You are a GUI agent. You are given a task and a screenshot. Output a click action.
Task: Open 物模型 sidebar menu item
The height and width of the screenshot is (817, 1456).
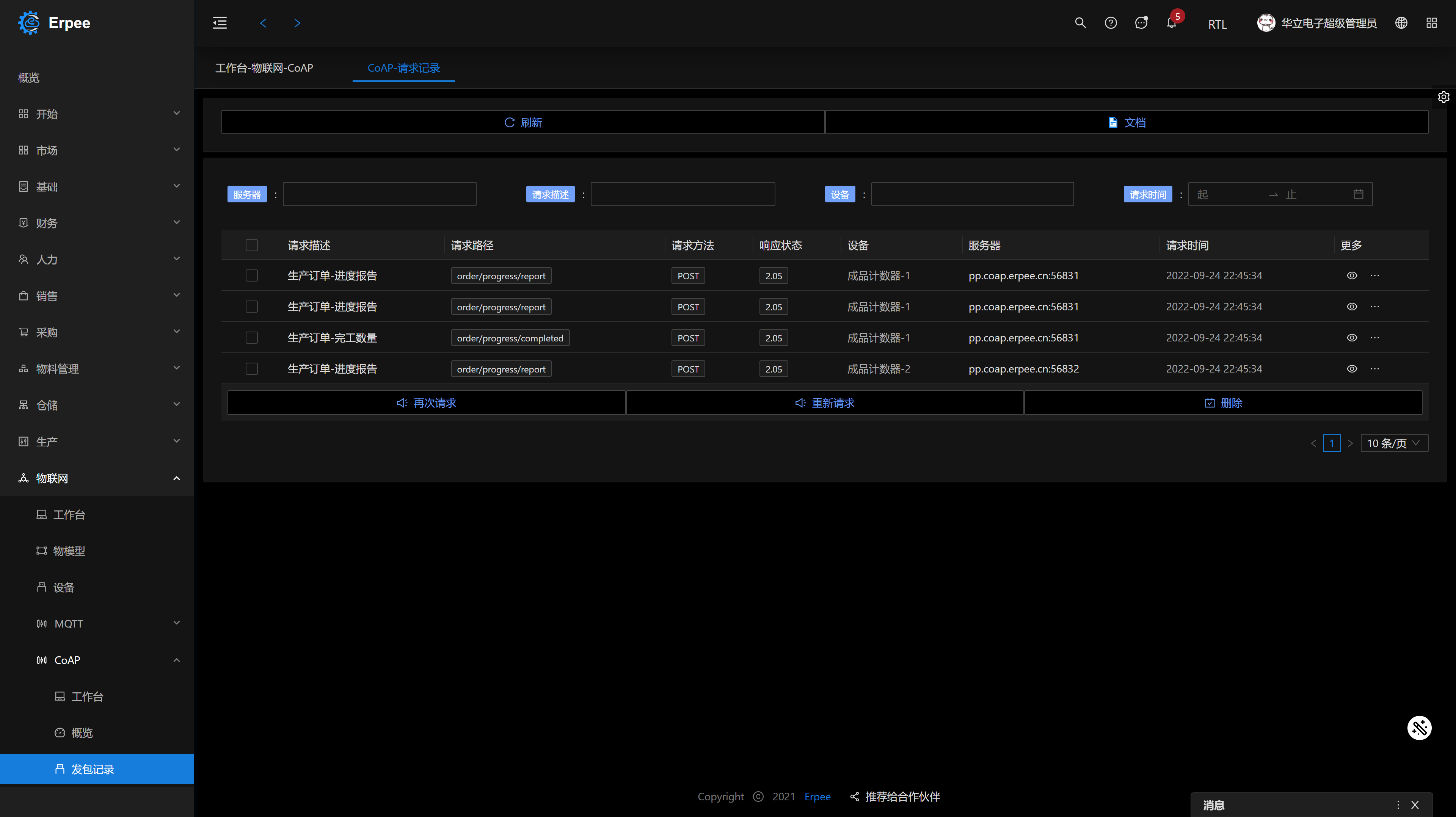(x=69, y=551)
